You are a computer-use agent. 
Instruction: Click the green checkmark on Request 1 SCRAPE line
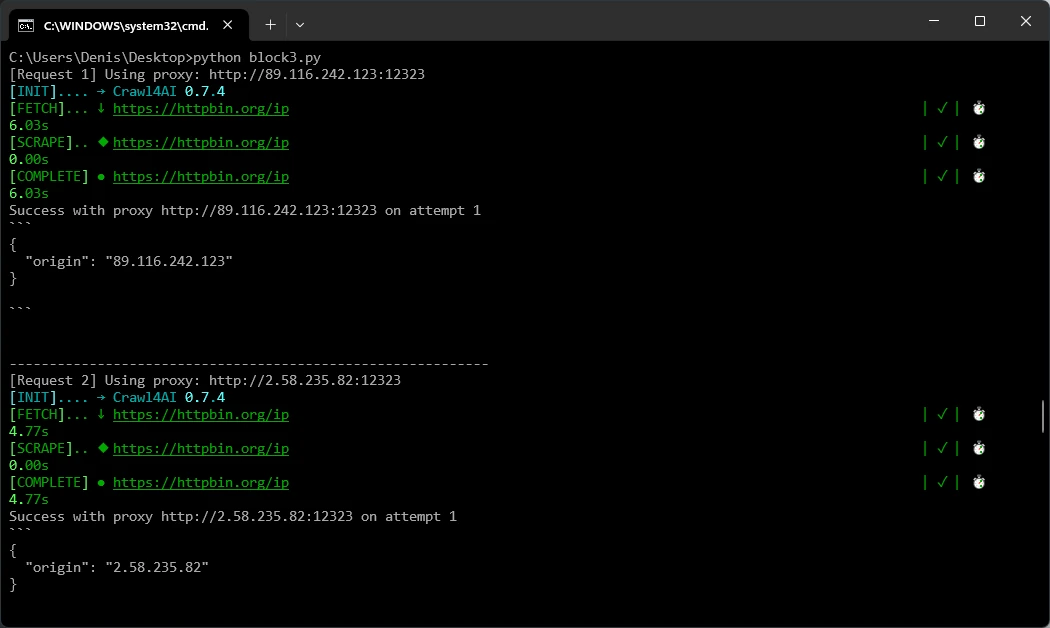pyautogui.click(x=941, y=143)
